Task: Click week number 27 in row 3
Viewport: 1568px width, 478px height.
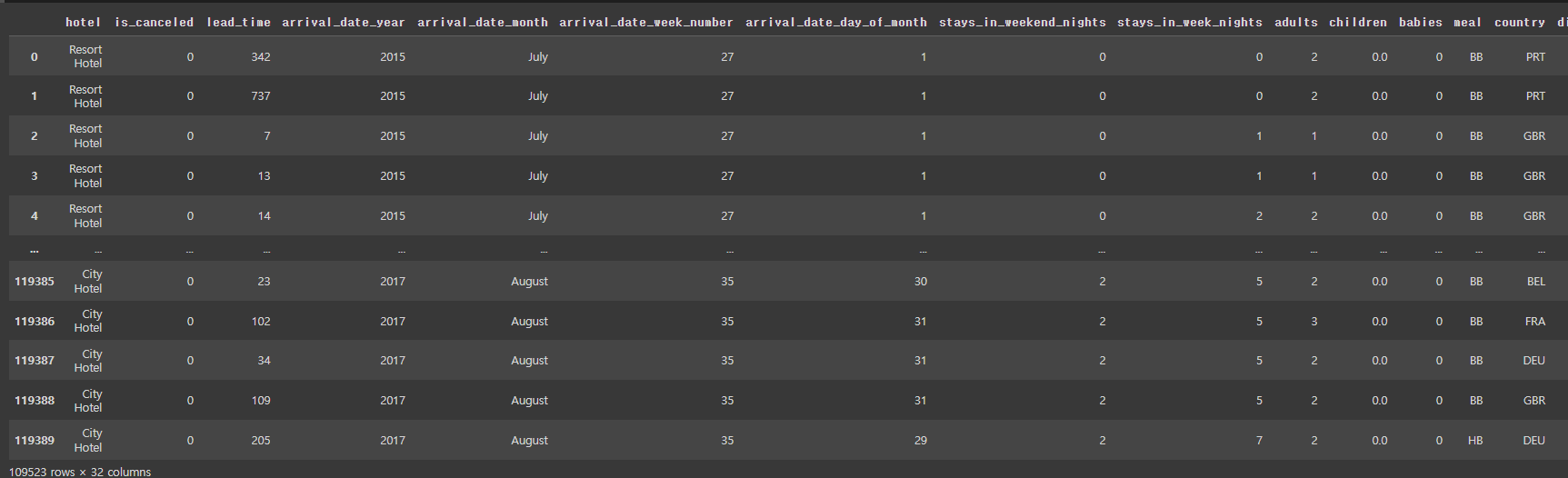Action: click(x=727, y=175)
